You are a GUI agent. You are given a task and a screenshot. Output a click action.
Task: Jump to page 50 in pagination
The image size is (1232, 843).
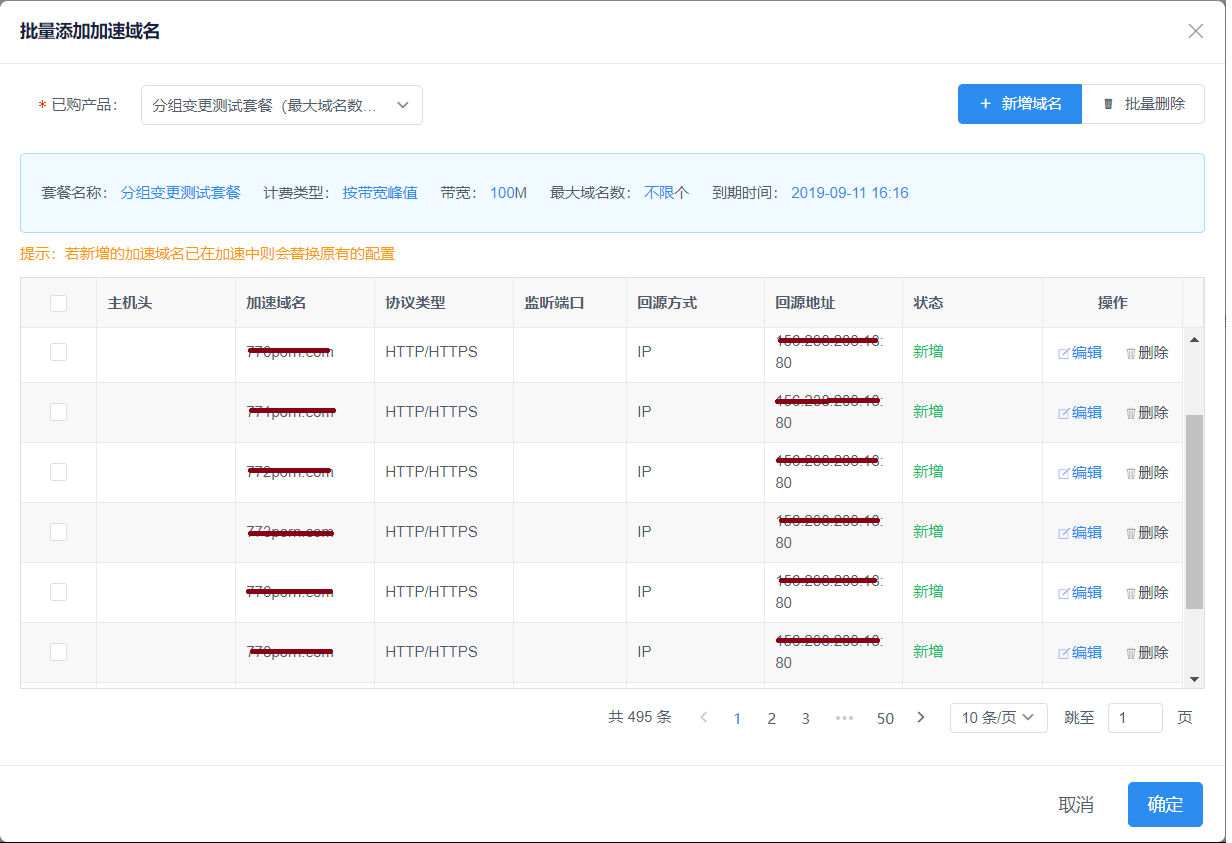tap(885, 718)
